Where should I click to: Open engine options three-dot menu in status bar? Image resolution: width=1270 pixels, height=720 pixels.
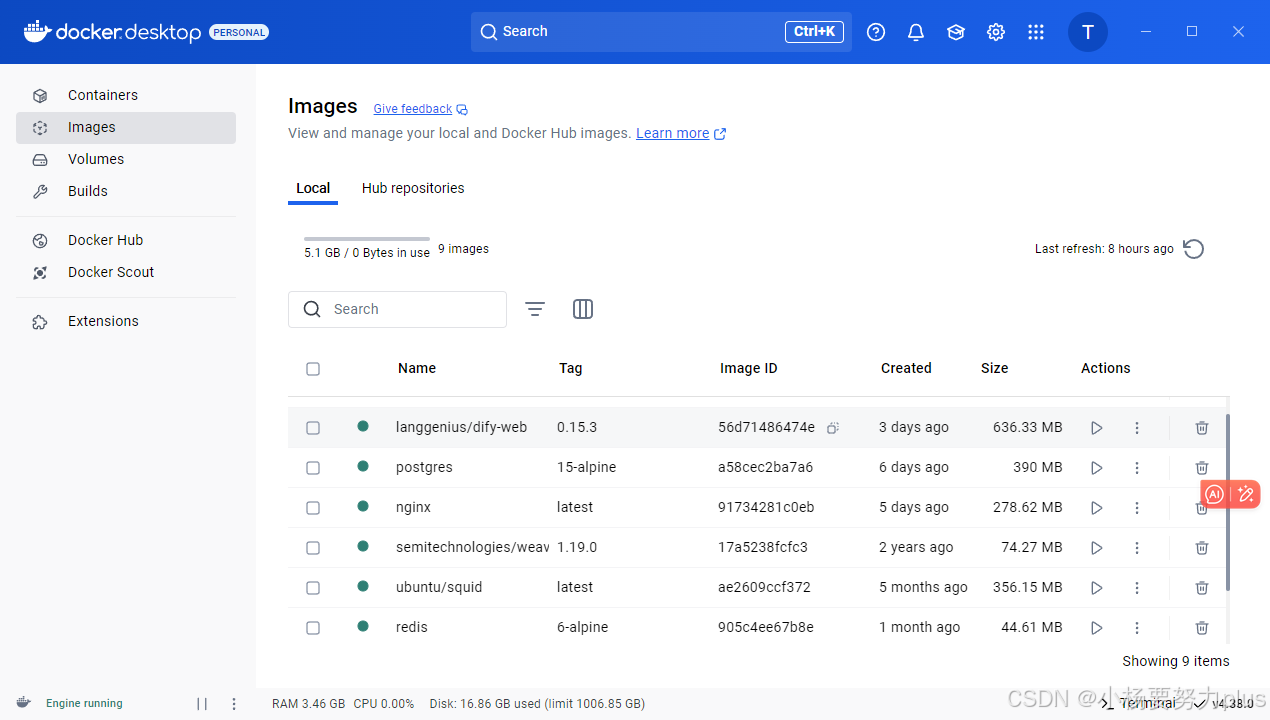[x=234, y=704]
